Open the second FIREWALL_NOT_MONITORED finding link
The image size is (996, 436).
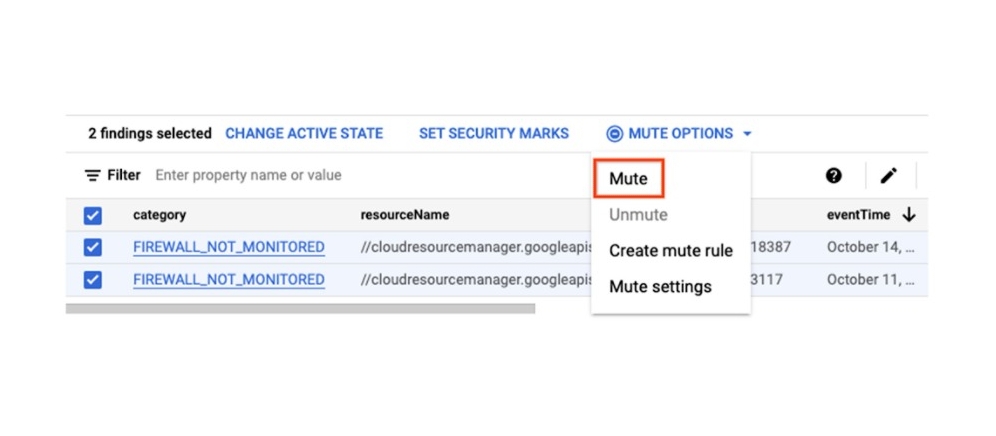[x=228, y=280]
